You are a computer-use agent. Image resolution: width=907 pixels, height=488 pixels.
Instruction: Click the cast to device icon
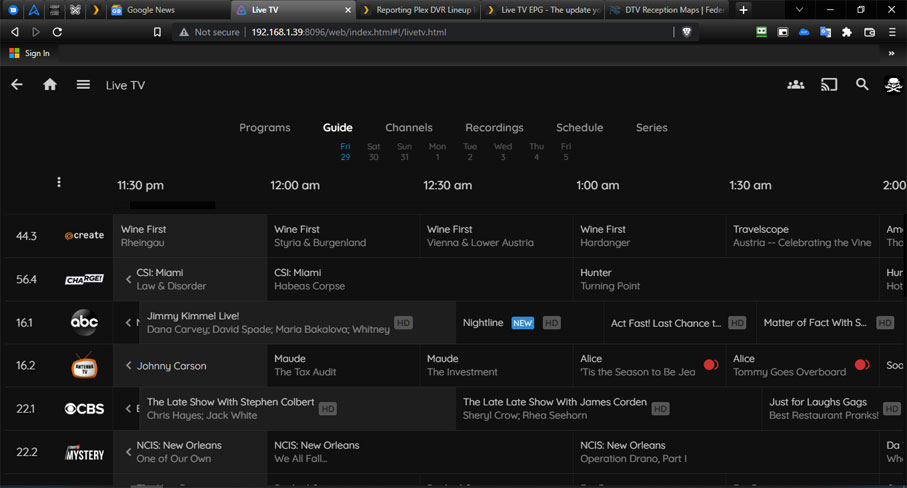(x=829, y=85)
